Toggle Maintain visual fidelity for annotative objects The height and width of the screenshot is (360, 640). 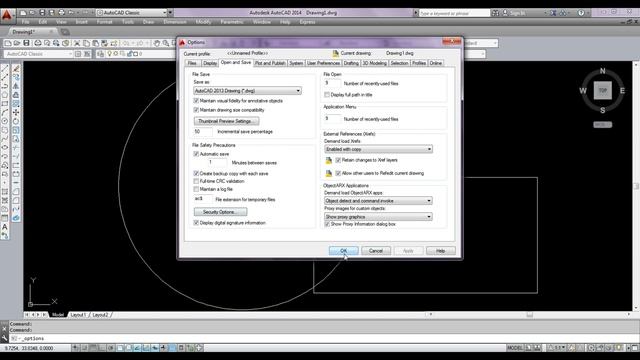(196, 100)
